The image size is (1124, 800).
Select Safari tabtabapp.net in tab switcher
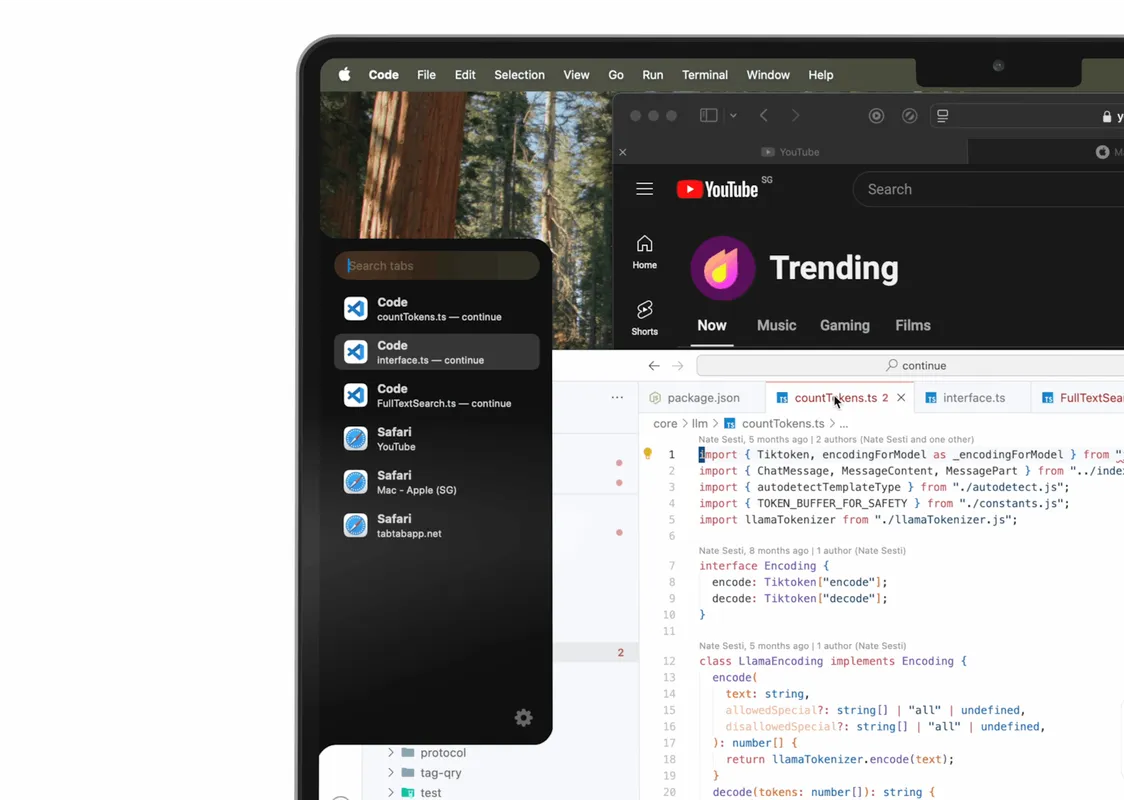pyautogui.click(x=436, y=525)
